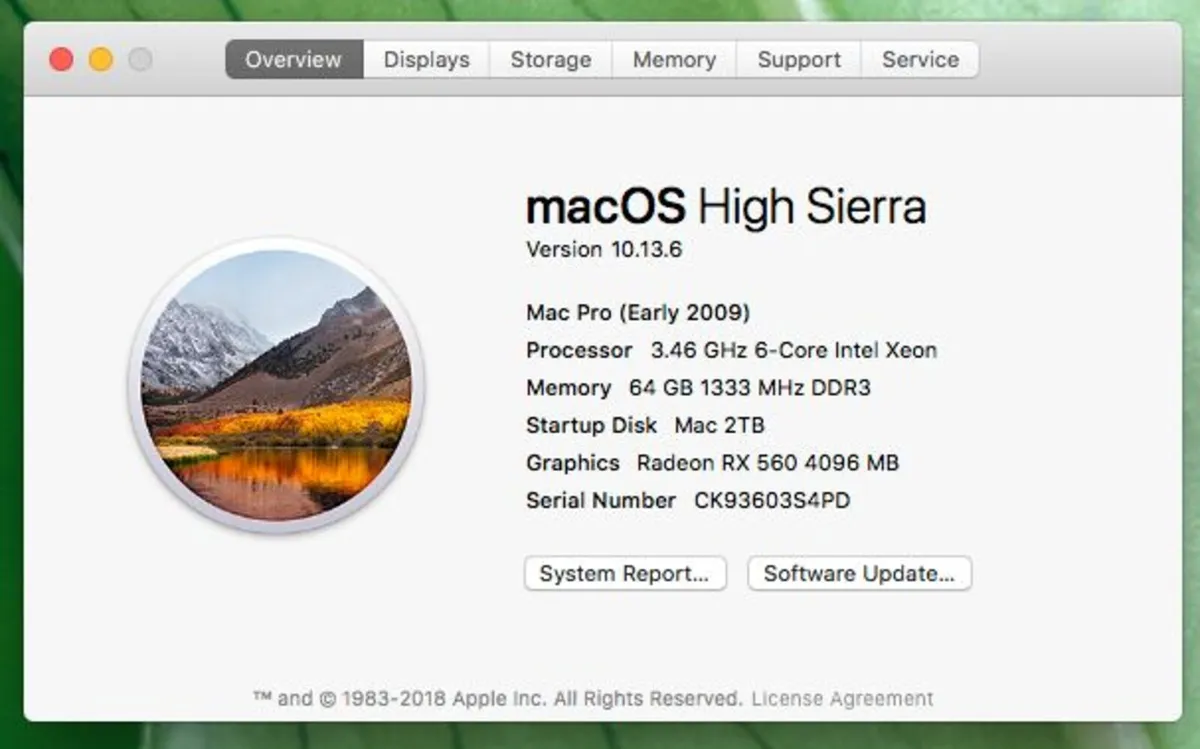The height and width of the screenshot is (749, 1200).
Task: Open the Storage tab
Action: (551, 60)
